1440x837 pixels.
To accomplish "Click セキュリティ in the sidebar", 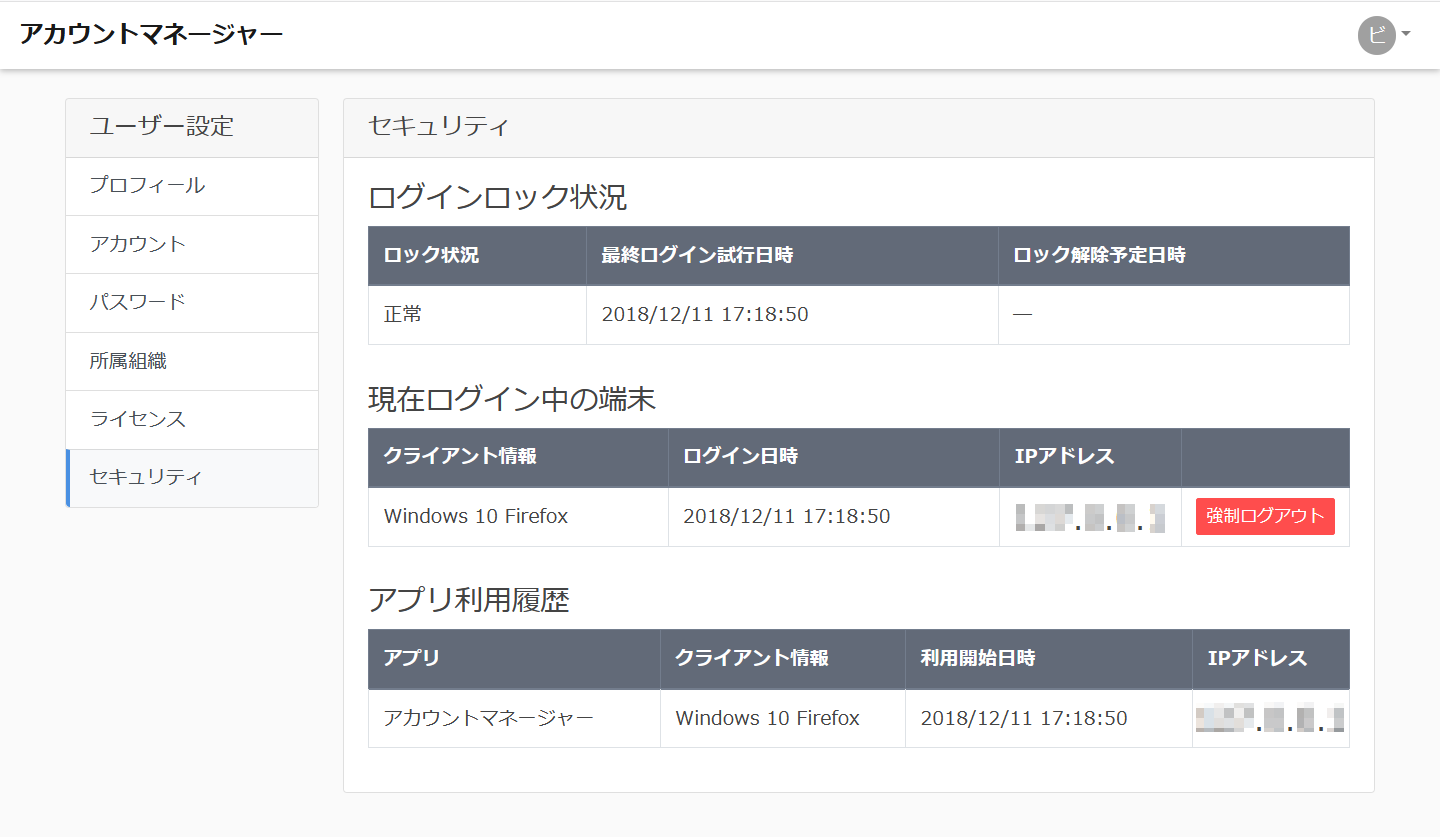I will [146, 478].
